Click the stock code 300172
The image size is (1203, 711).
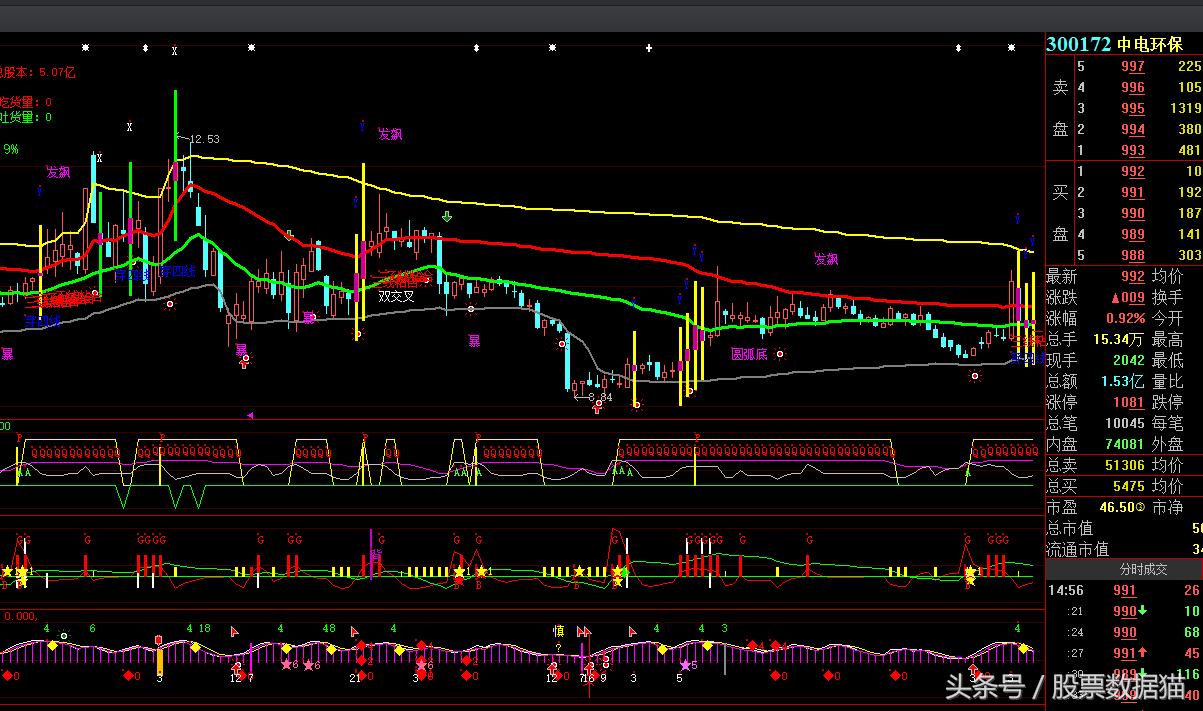tap(1079, 44)
